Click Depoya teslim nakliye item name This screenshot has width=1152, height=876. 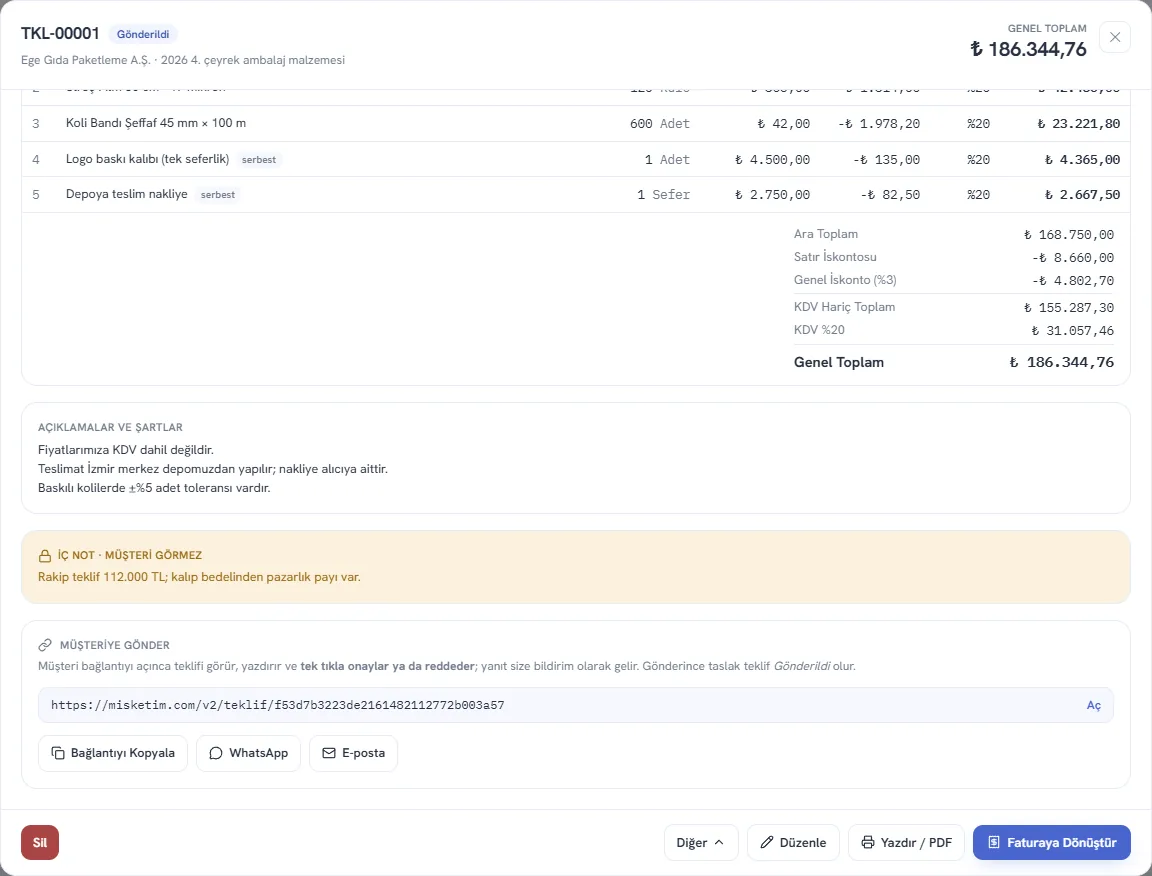[126, 194]
